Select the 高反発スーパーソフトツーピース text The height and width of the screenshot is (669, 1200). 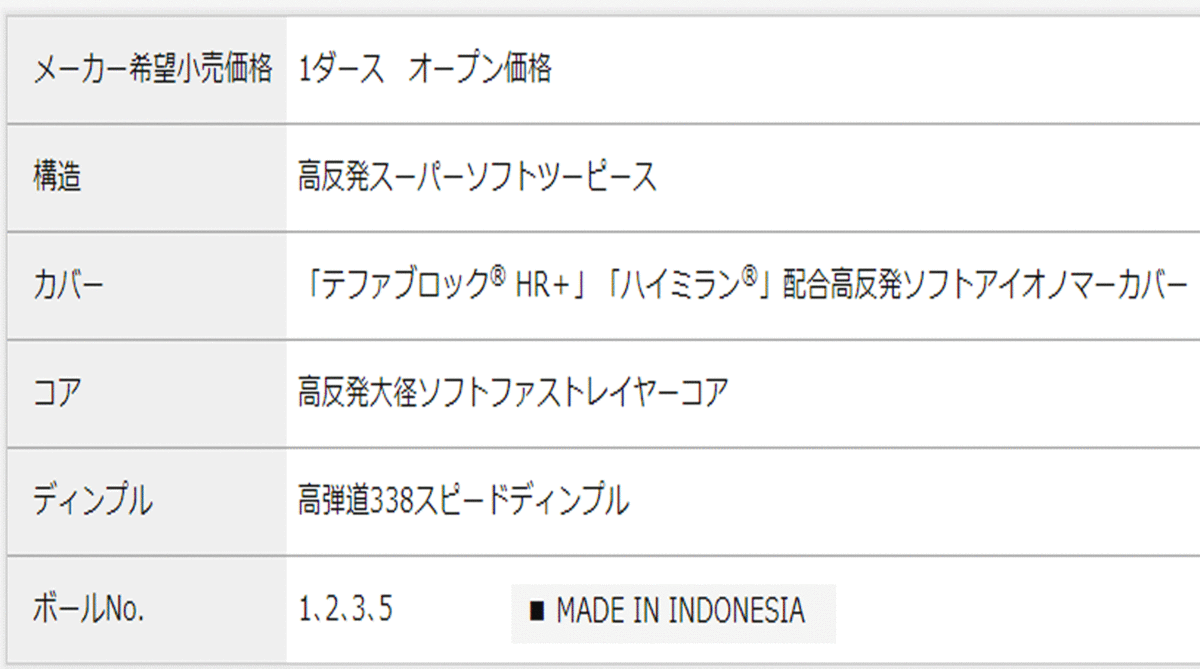tap(477, 178)
